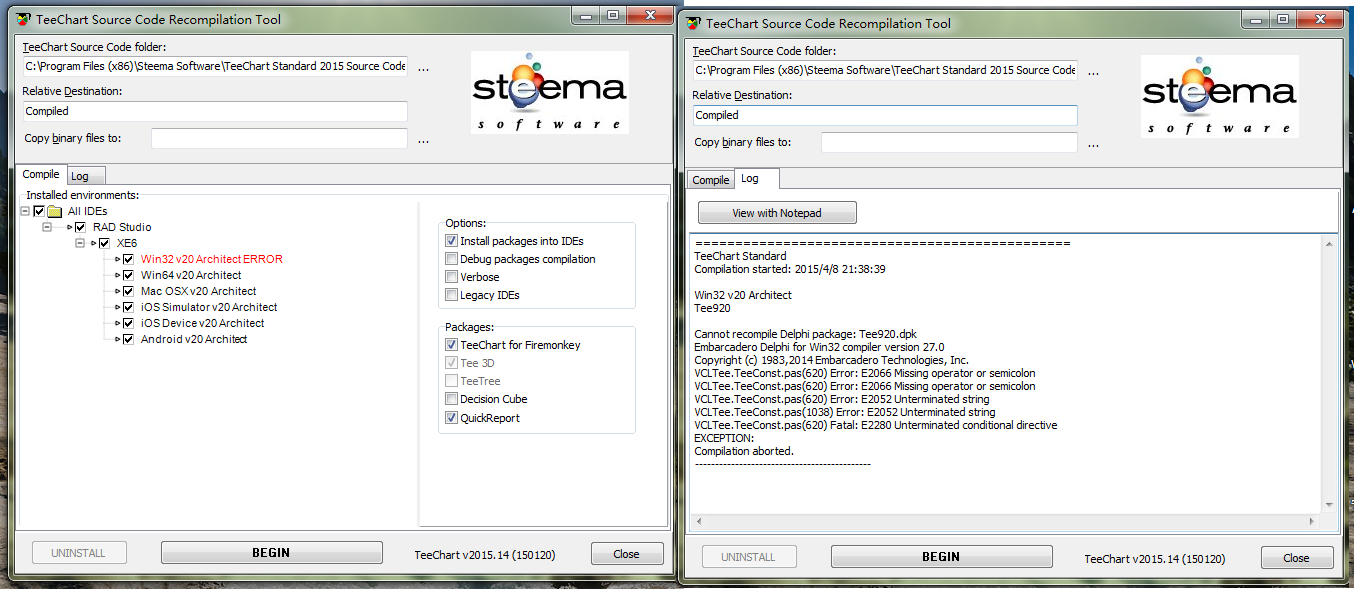Click the log line 'TeeChart Standard'
The width and height of the screenshot is (1362, 601).
click(x=740, y=256)
